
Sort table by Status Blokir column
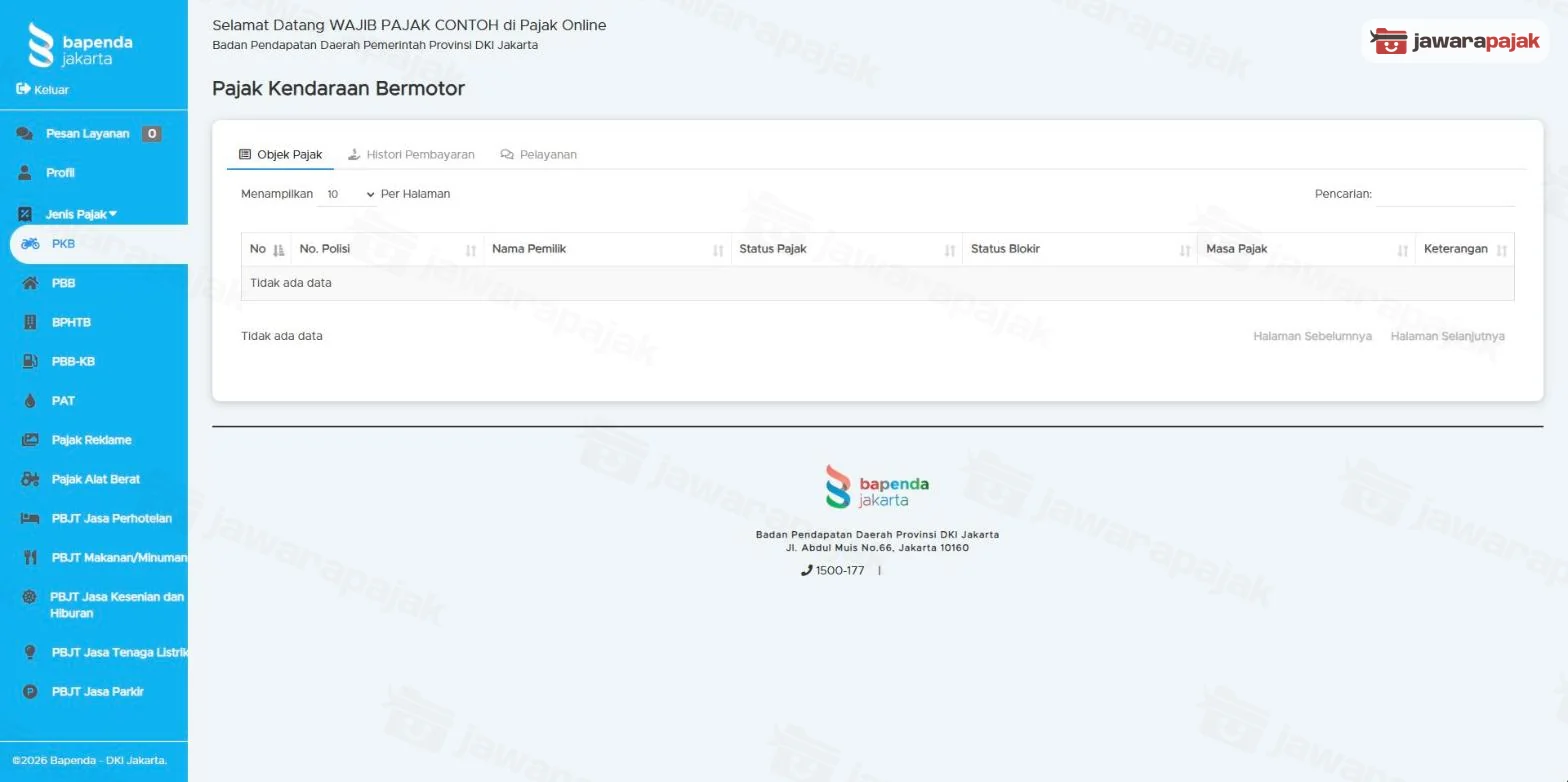click(x=1080, y=249)
